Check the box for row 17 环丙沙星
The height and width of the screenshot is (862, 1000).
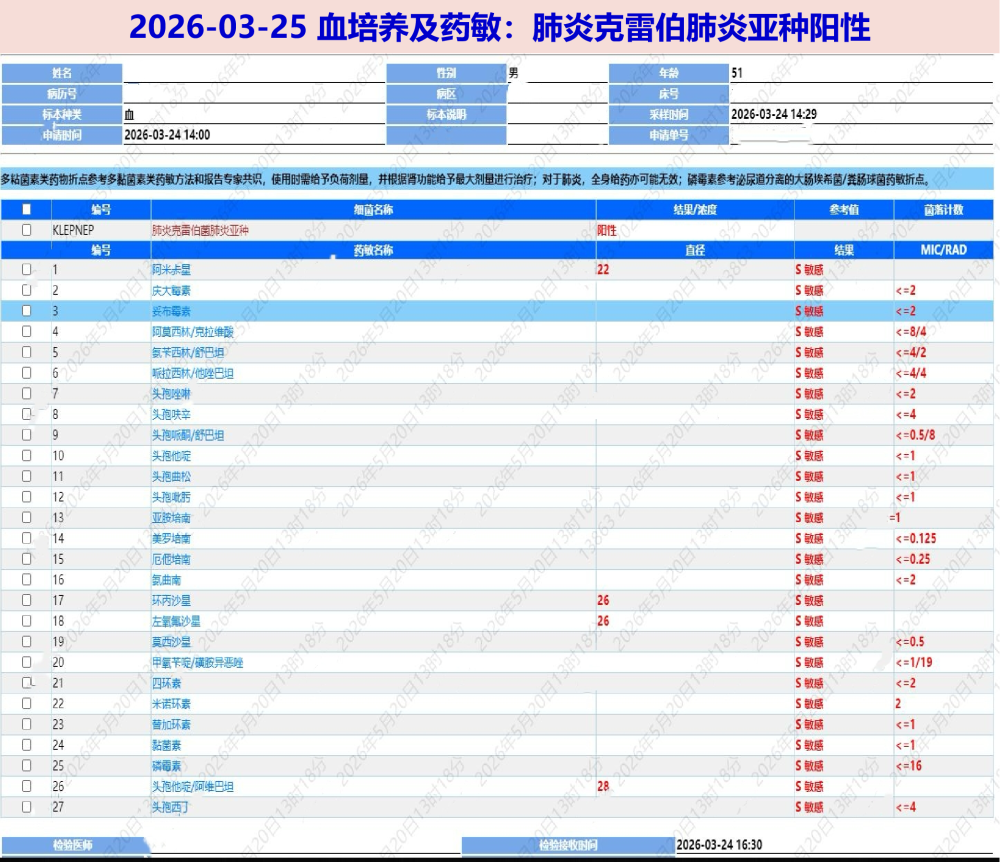click(27, 600)
